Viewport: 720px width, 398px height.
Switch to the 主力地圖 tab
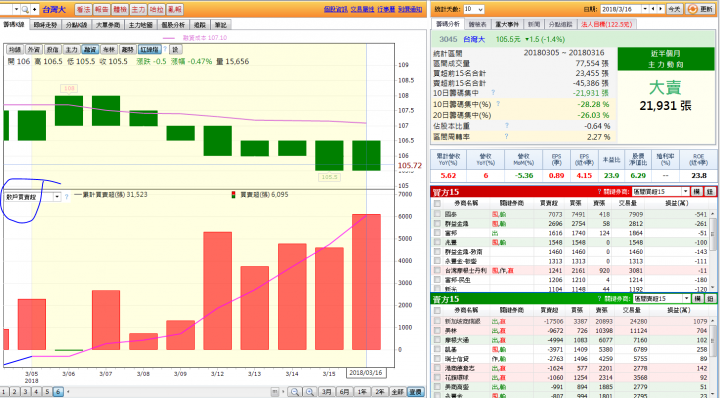140,25
